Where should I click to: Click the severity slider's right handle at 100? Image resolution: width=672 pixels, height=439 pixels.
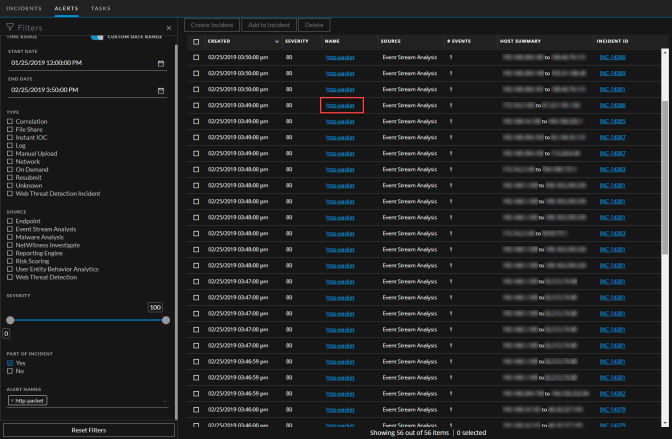(166, 320)
